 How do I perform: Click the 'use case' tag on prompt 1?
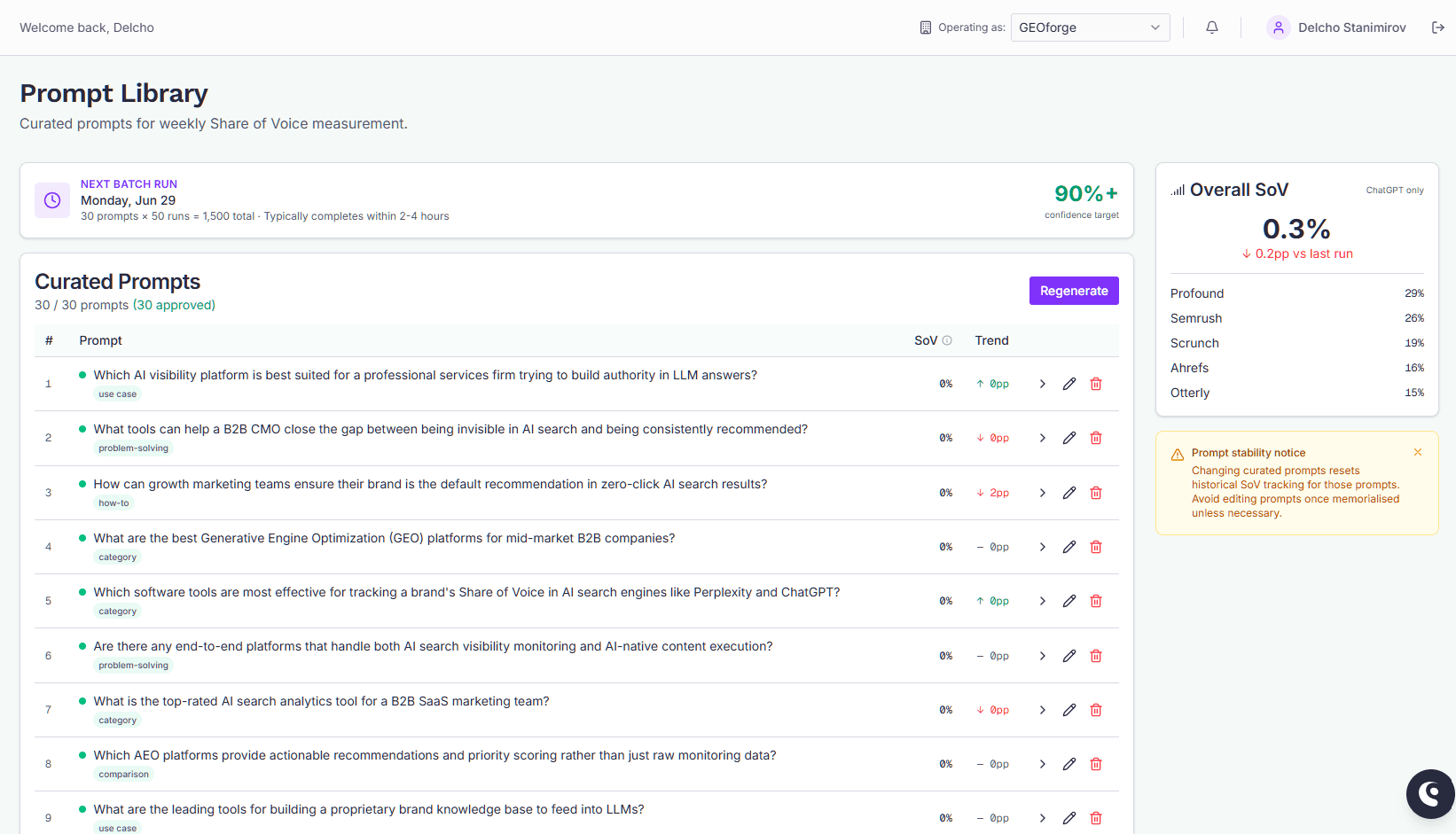[118, 394]
